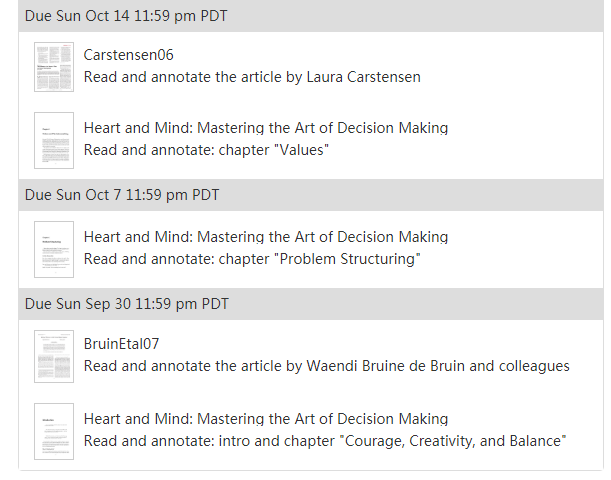Click the empty row area right of Carstensen06

[x=390, y=55]
